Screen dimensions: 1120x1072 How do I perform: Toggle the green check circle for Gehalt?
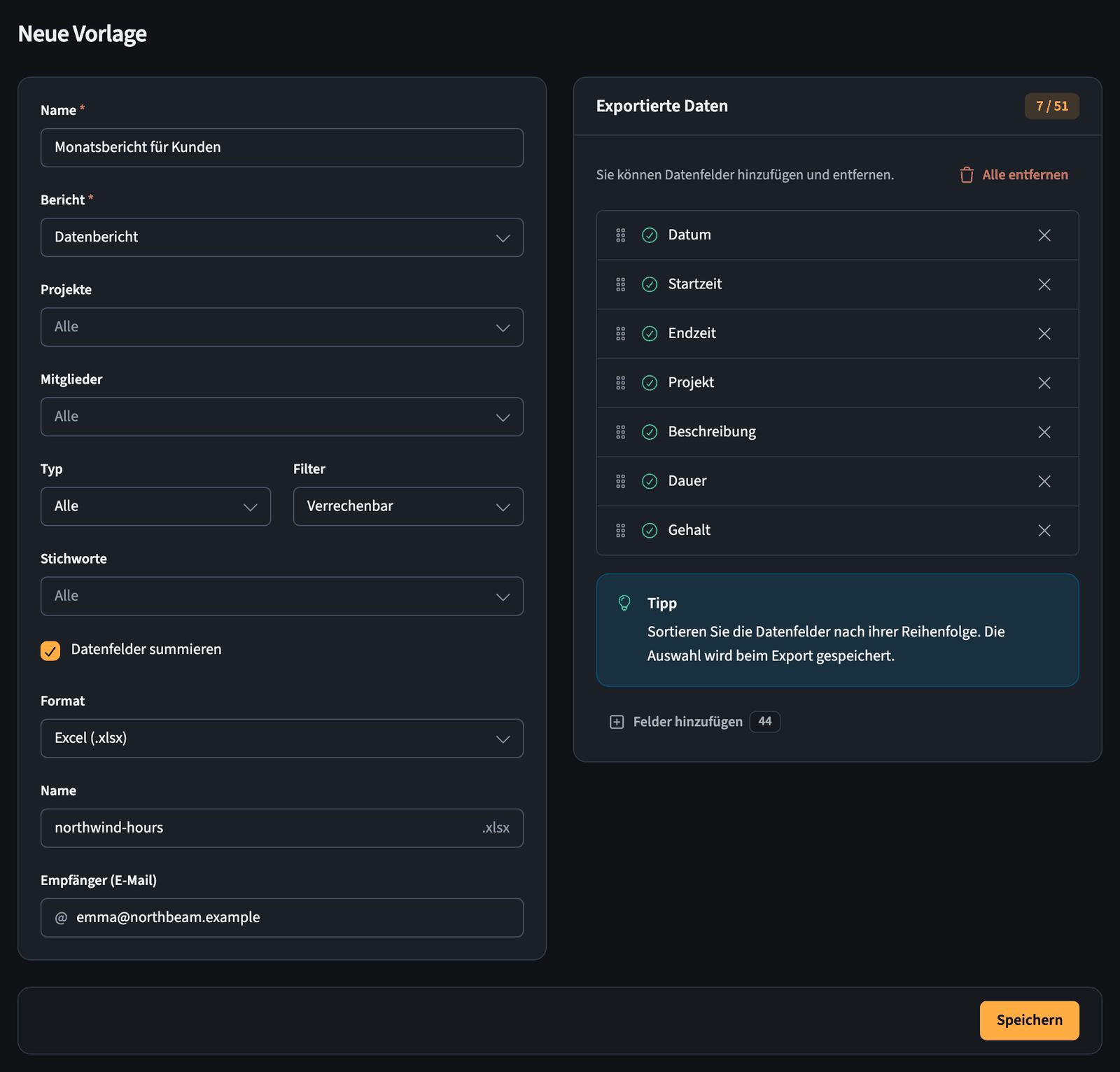tap(650, 530)
